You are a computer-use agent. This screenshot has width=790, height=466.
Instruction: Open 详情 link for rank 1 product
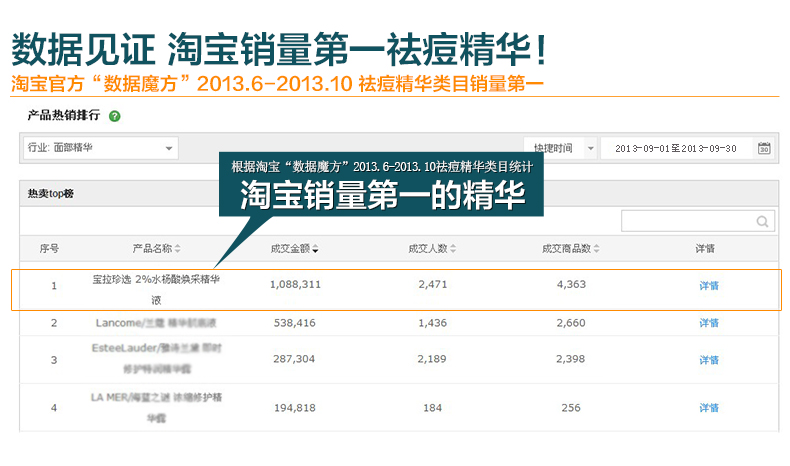pyautogui.click(x=709, y=286)
